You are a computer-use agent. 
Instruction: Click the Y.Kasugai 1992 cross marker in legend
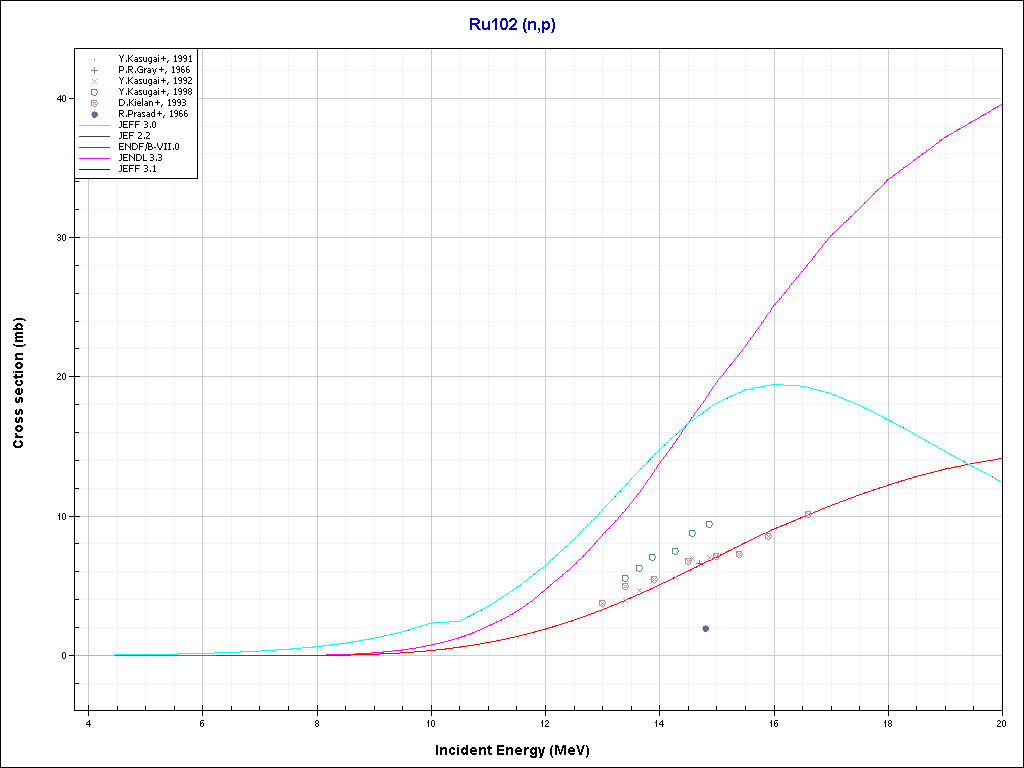[94, 81]
